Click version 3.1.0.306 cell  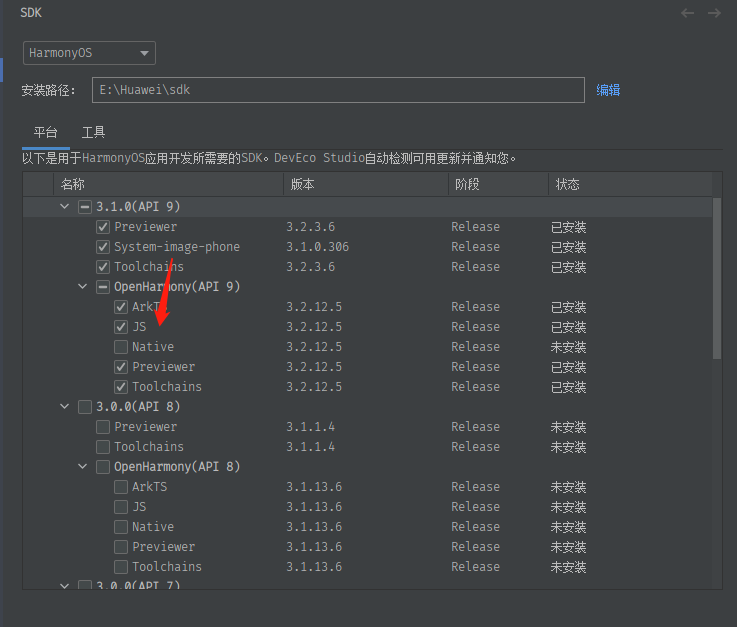pos(318,247)
